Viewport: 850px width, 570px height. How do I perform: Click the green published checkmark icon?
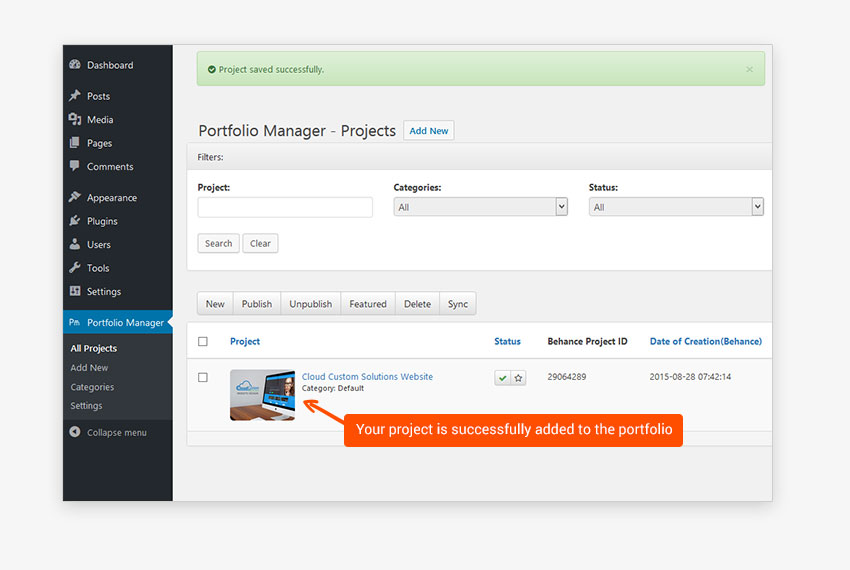502,378
